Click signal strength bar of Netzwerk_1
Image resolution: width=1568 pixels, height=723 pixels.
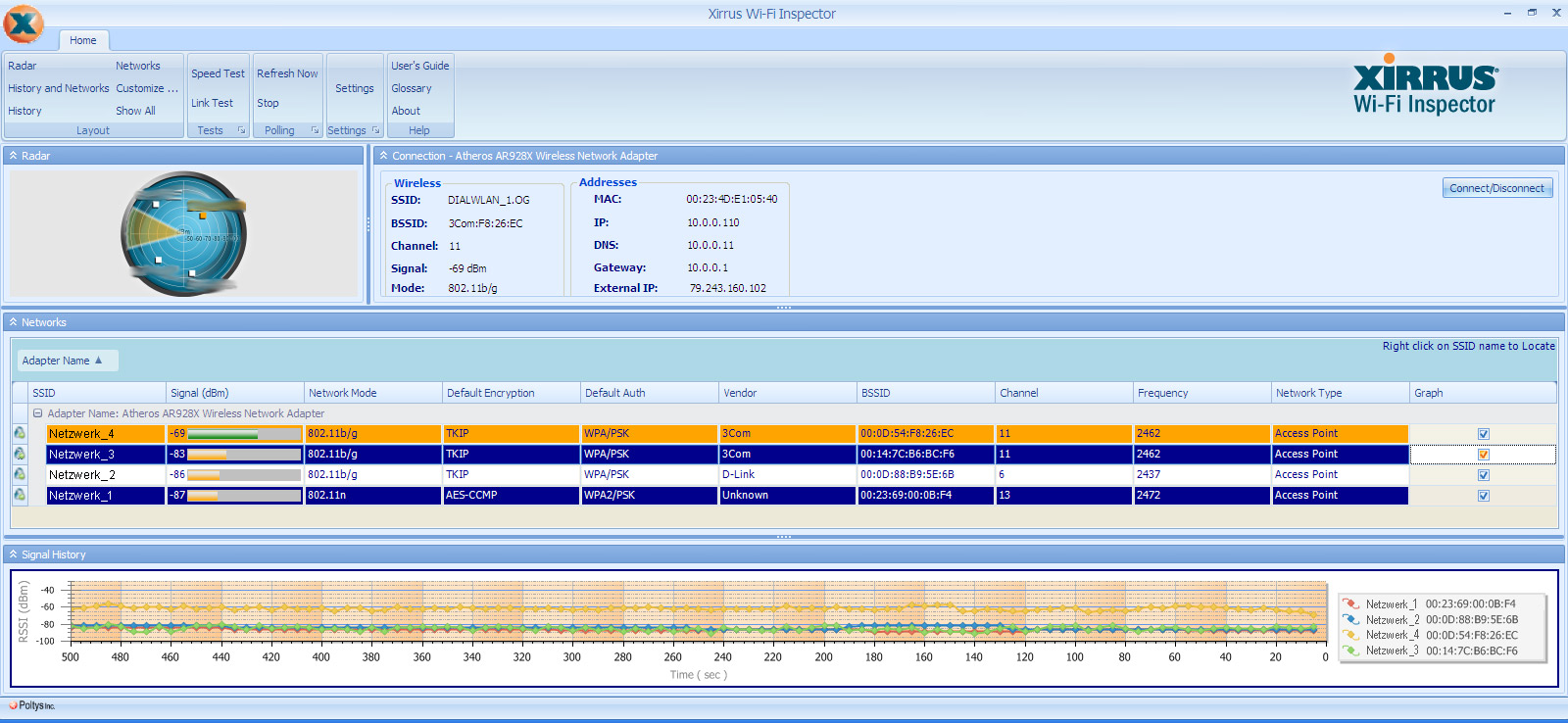point(244,495)
